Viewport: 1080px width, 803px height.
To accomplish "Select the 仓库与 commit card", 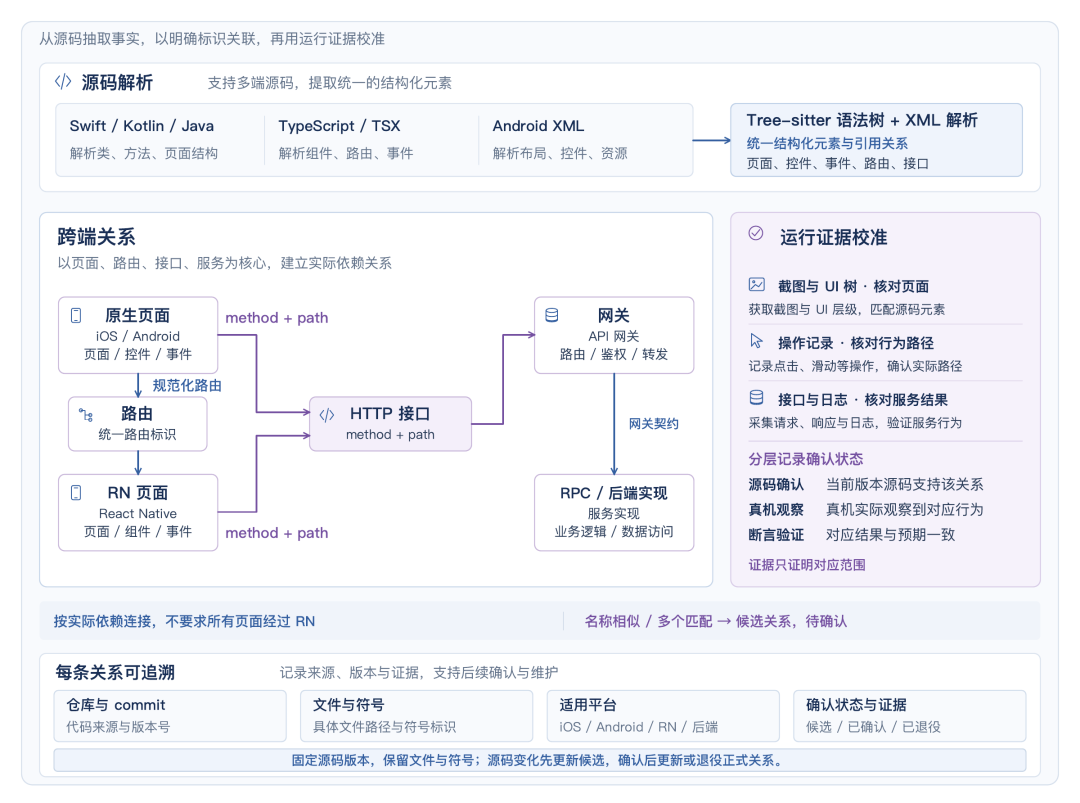I will point(170,716).
